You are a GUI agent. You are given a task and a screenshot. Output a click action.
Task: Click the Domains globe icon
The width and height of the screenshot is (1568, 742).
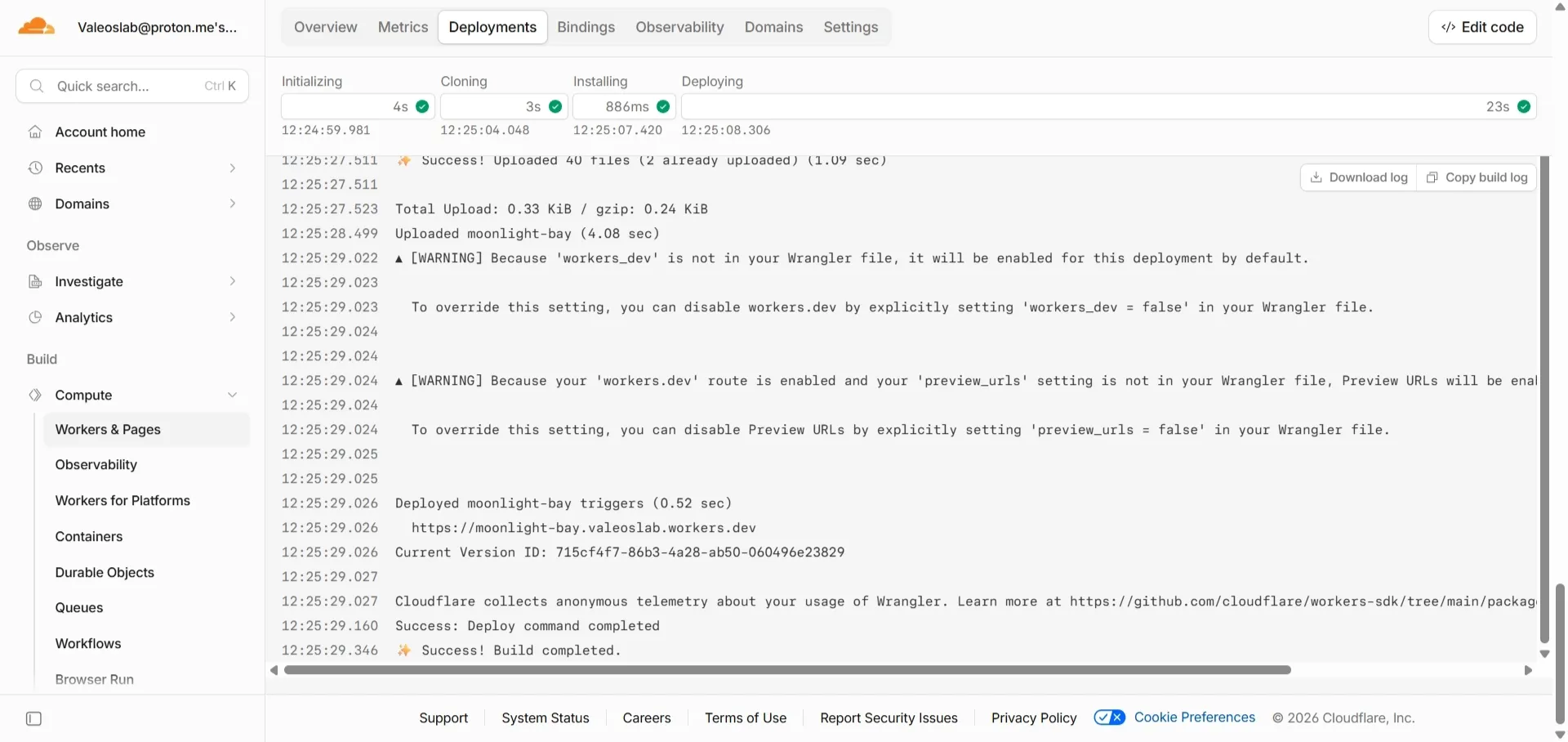(35, 203)
